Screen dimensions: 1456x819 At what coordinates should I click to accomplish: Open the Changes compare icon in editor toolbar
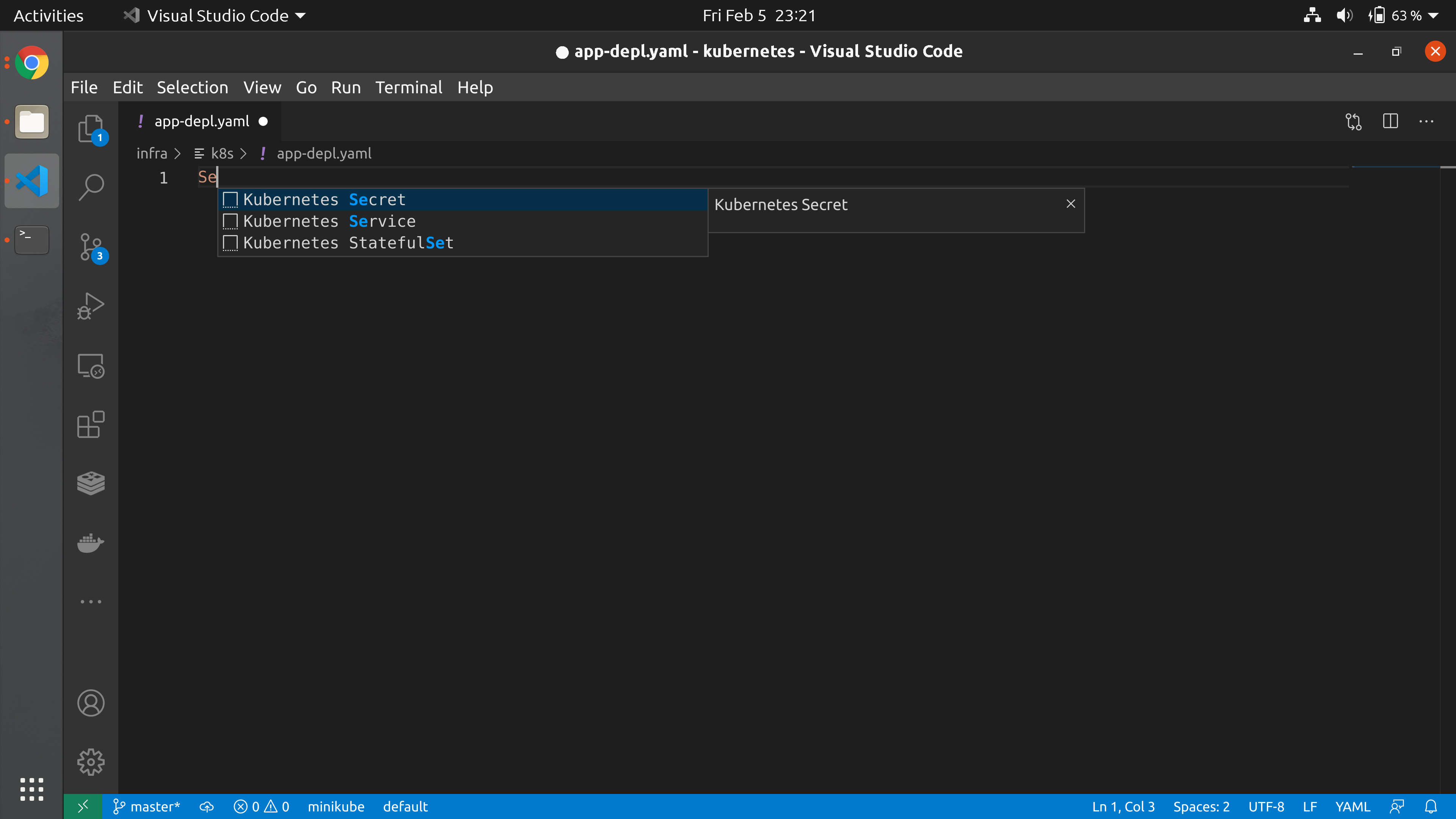1353,121
